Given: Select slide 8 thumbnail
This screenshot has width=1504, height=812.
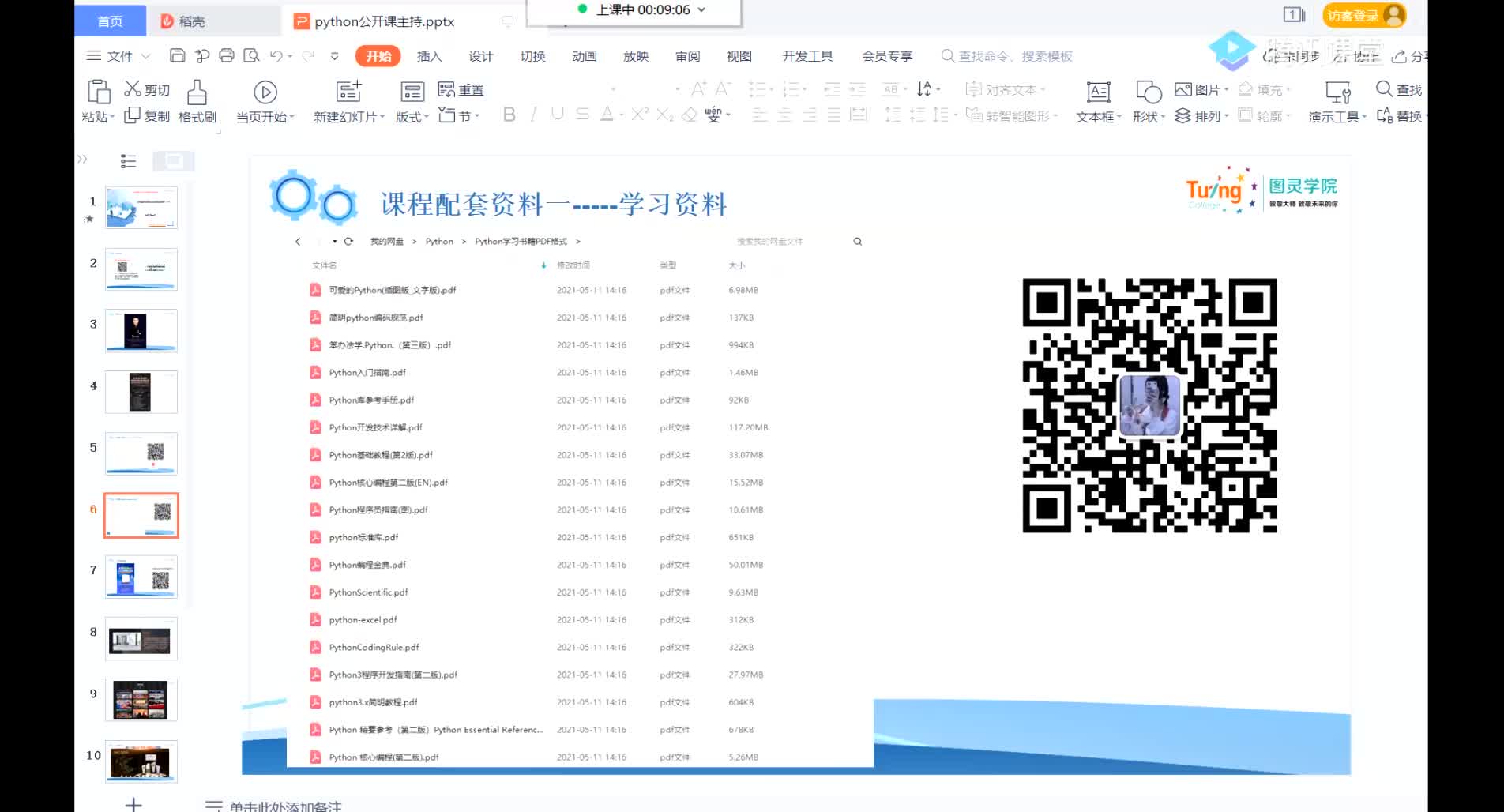Looking at the screenshot, I should click(x=141, y=638).
